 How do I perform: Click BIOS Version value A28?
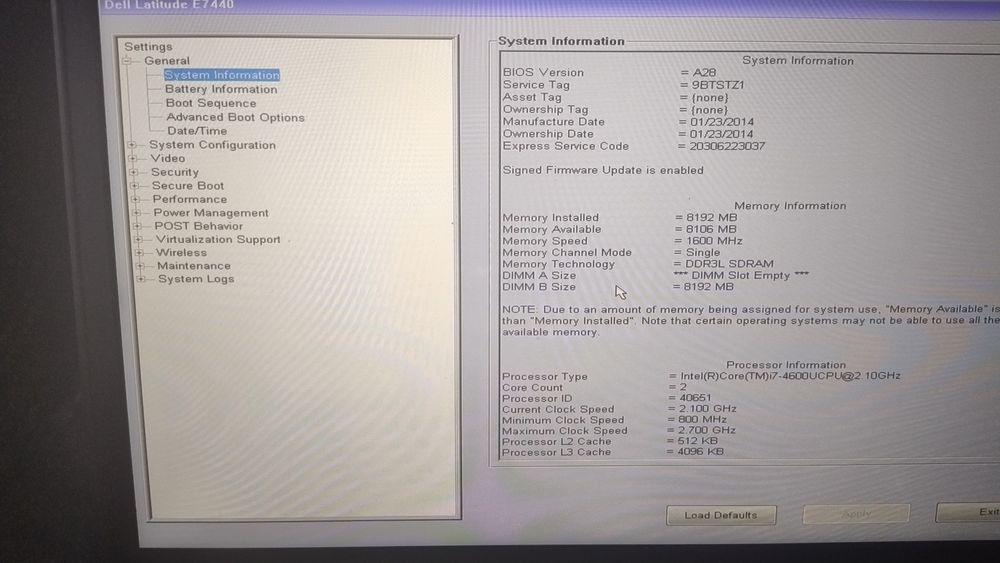click(704, 73)
